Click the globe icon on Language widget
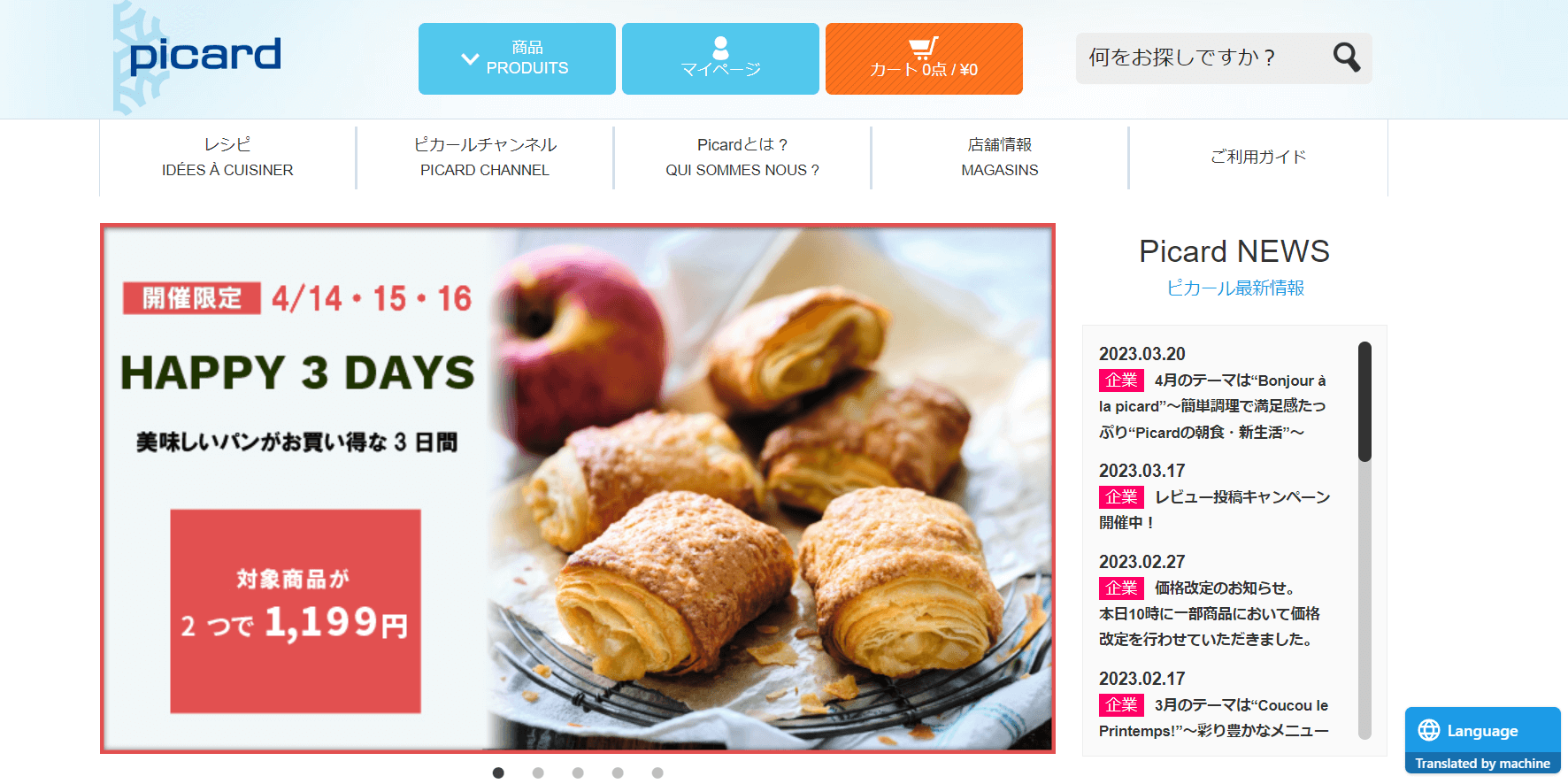This screenshot has width=1568, height=784. click(1428, 730)
